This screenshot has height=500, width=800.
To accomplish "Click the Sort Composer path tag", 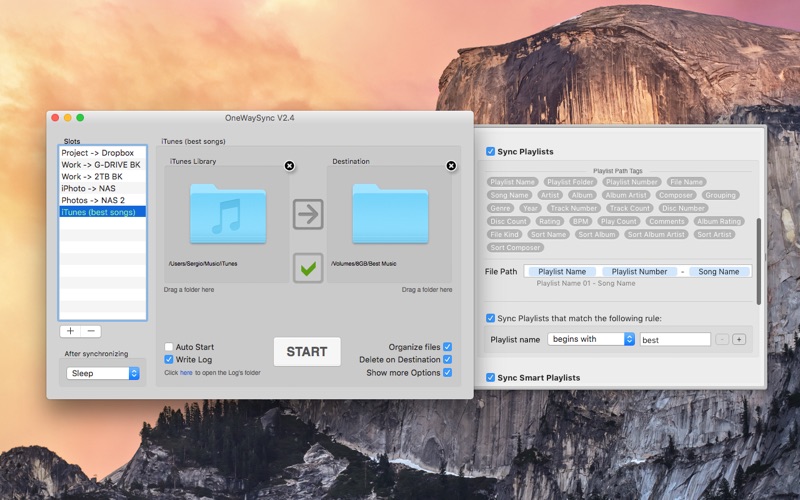I will tap(515, 247).
